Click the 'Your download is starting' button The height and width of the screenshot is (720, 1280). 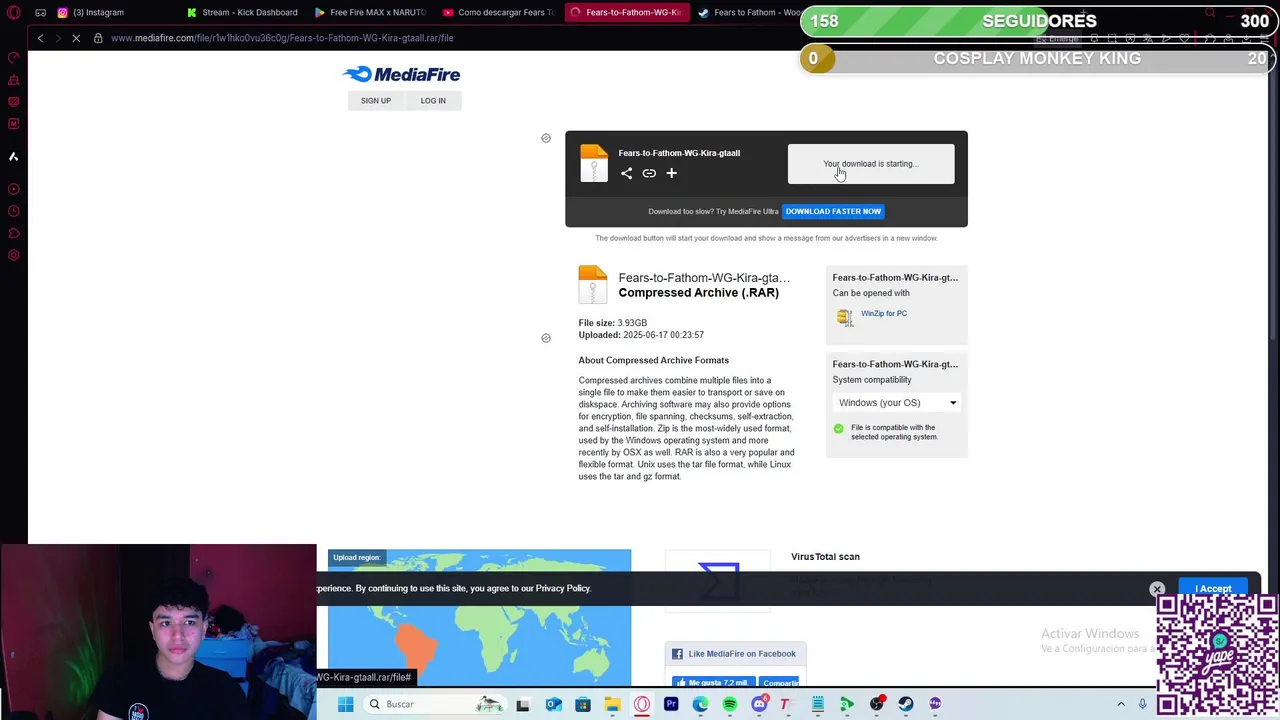[x=871, y=164]
